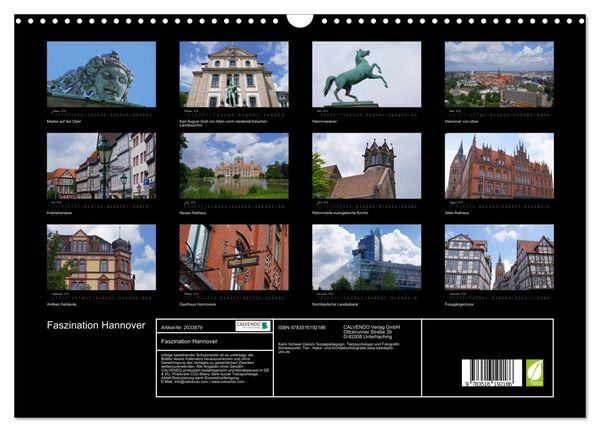Click 'Faszination Hannover' inside the info box
Screen dimensions: 600x432
coord(189,341)
